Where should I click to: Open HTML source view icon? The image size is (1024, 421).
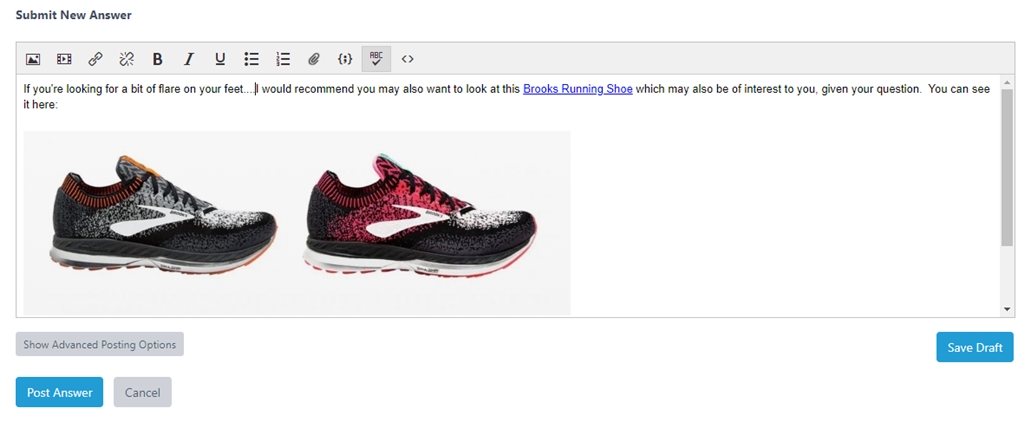(408, 59)
